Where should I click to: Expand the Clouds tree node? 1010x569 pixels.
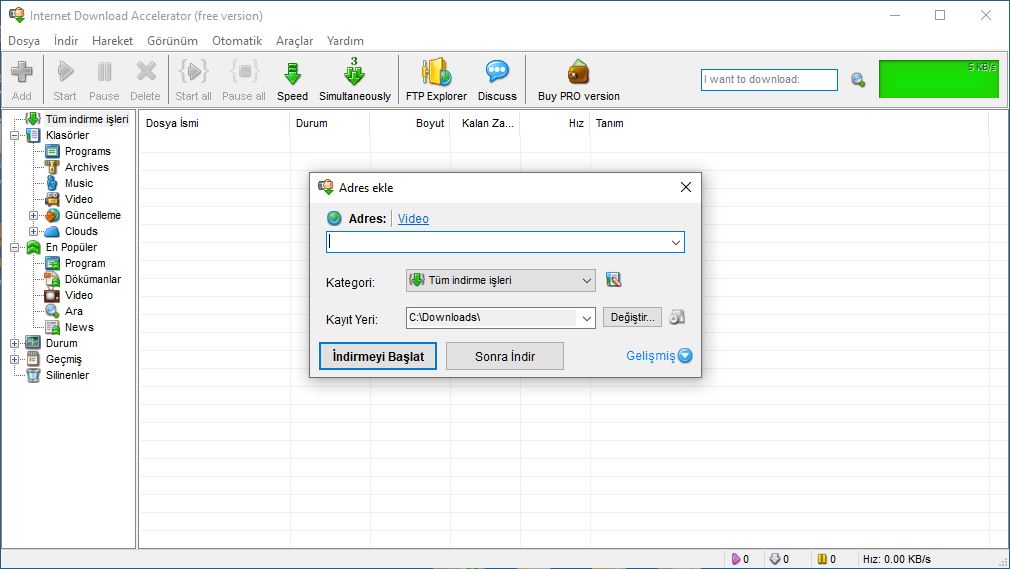tap(33, 231)
